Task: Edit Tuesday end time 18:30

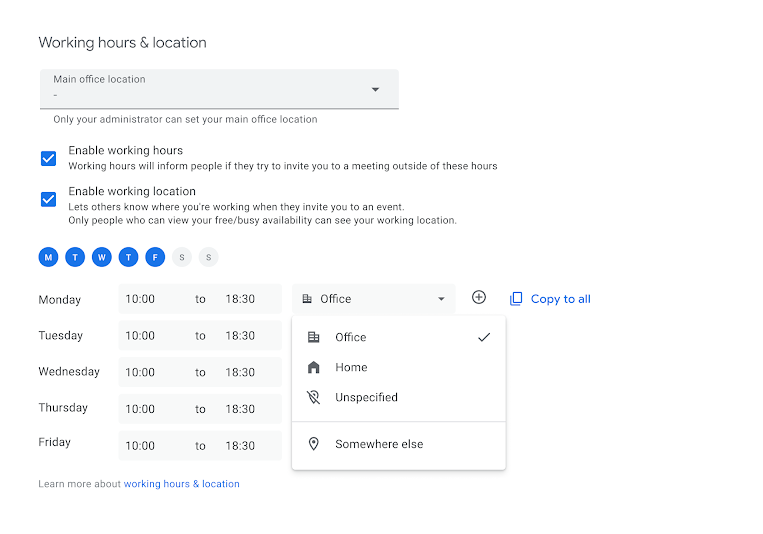Action: (240, 336)
